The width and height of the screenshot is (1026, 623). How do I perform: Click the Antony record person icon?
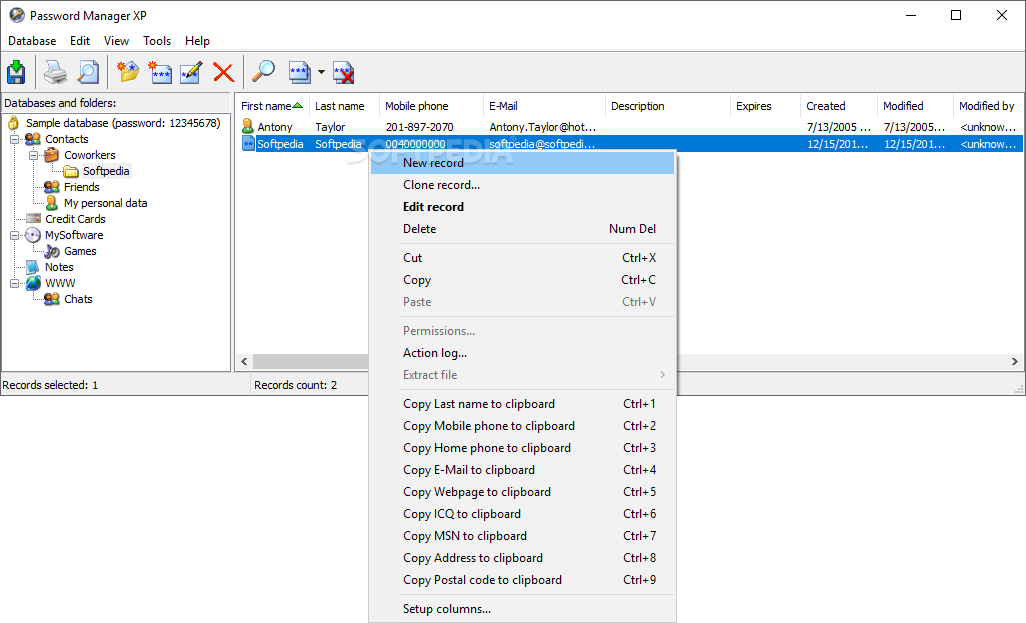pos(247,126)
